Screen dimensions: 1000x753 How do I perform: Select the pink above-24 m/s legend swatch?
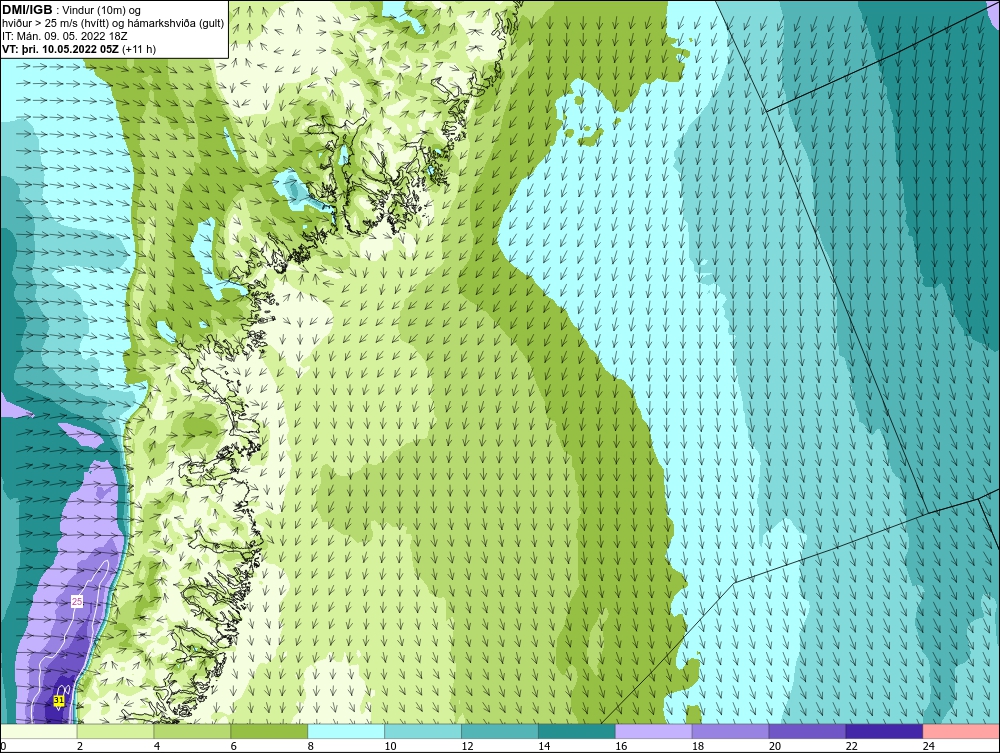(x=961, y=731)
